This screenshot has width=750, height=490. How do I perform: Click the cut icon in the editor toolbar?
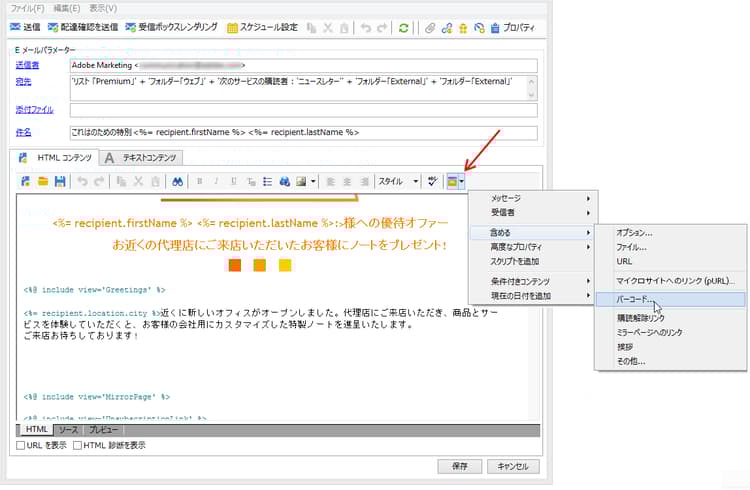[138, 181]
